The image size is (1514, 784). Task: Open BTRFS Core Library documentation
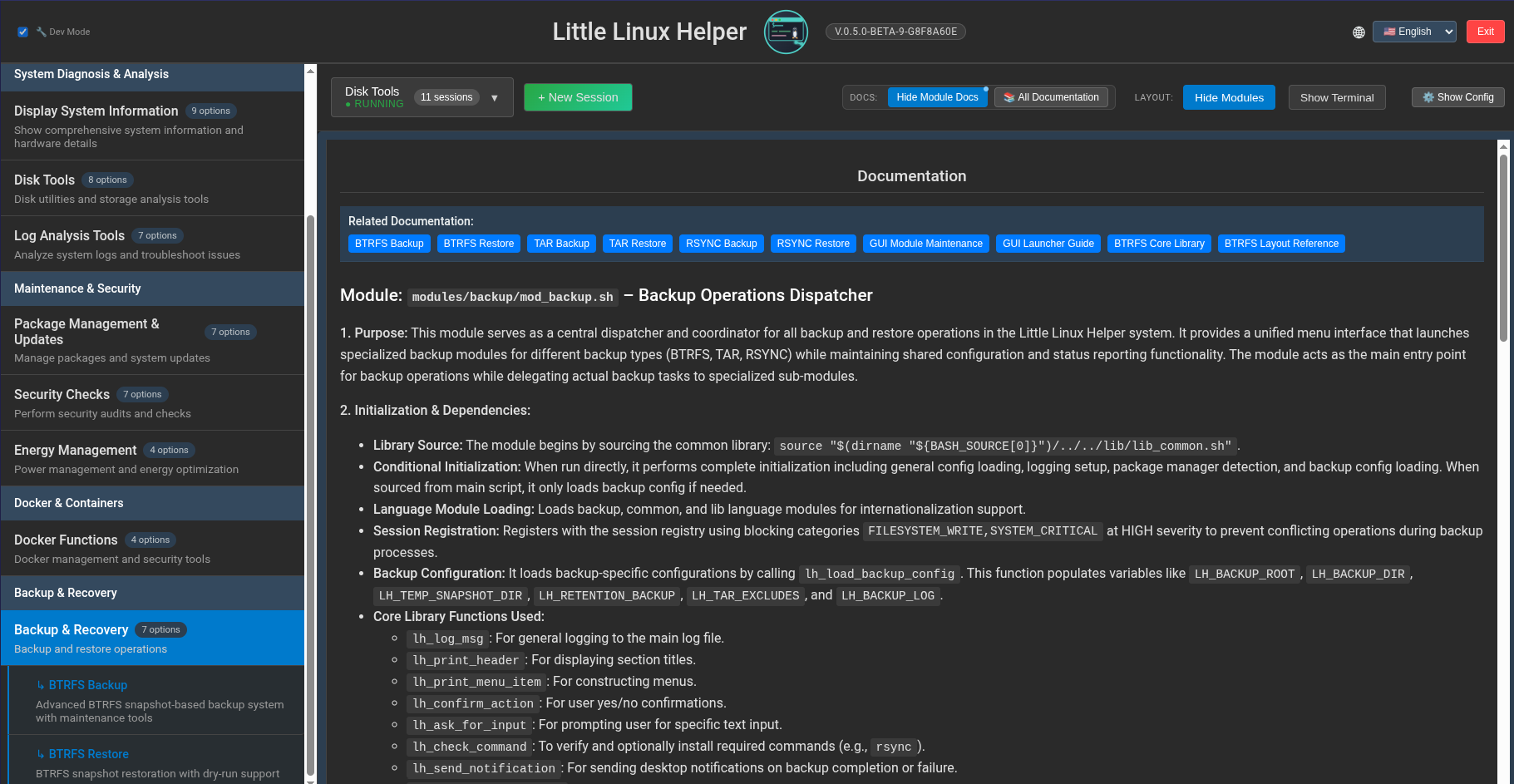tap(1159, 244)
